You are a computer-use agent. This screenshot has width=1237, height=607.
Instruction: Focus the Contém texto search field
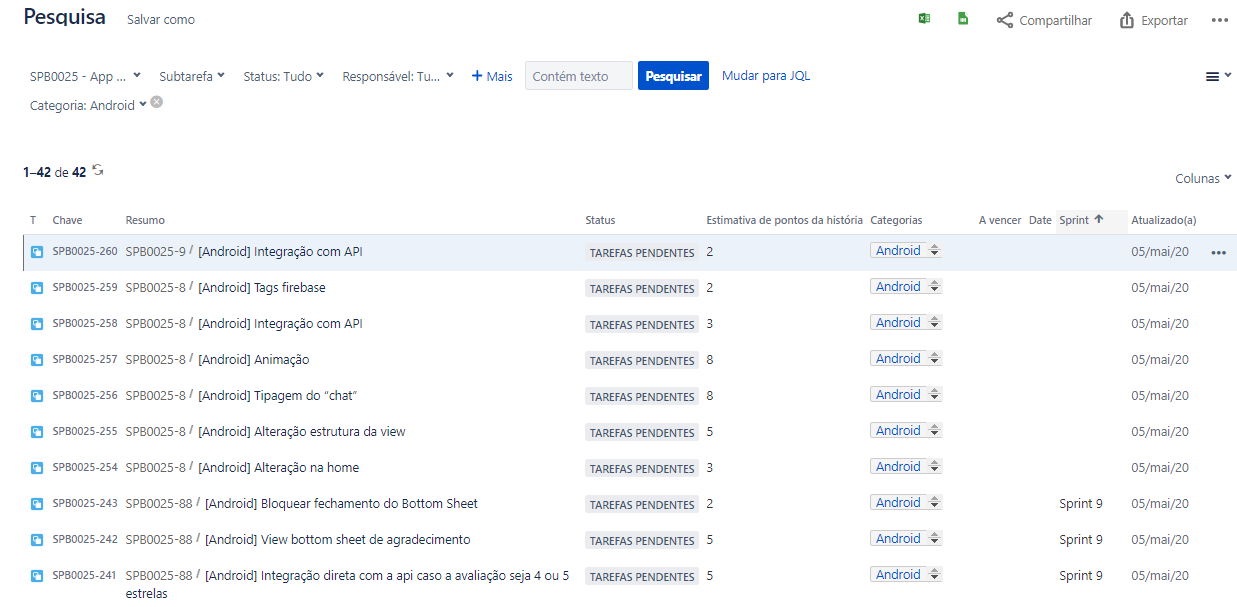[579, 76]
